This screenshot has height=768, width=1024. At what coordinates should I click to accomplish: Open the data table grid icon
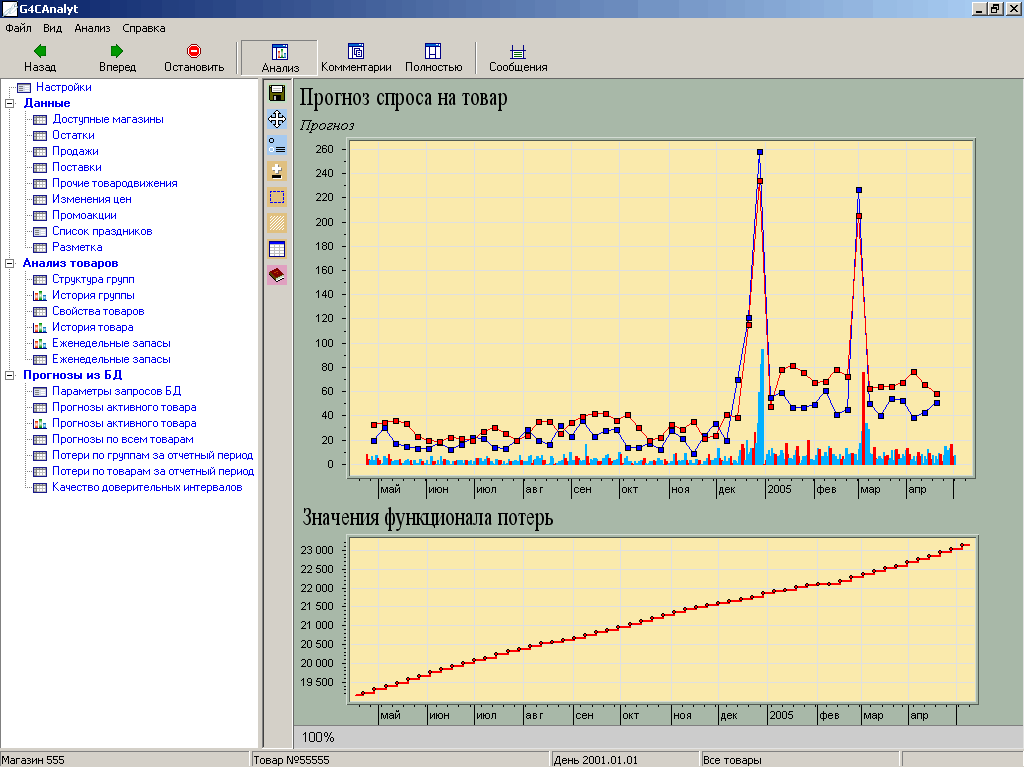[x=277, y=249]
